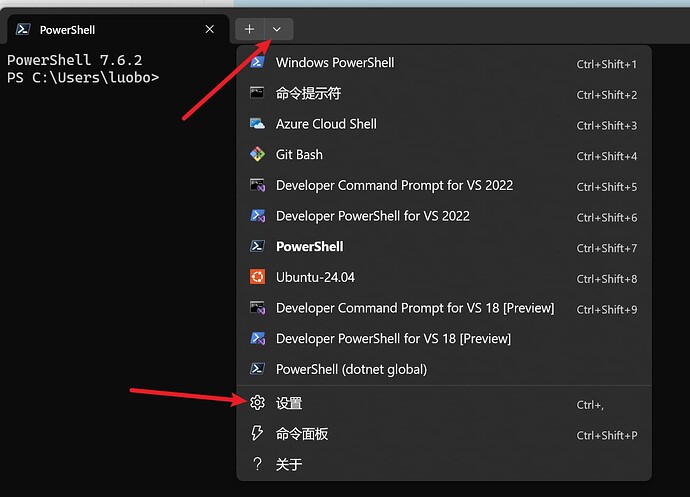690x497 pixels.
Task: Click the Ubuntu-24.04 orange logo icon
Action: [257, 277]
